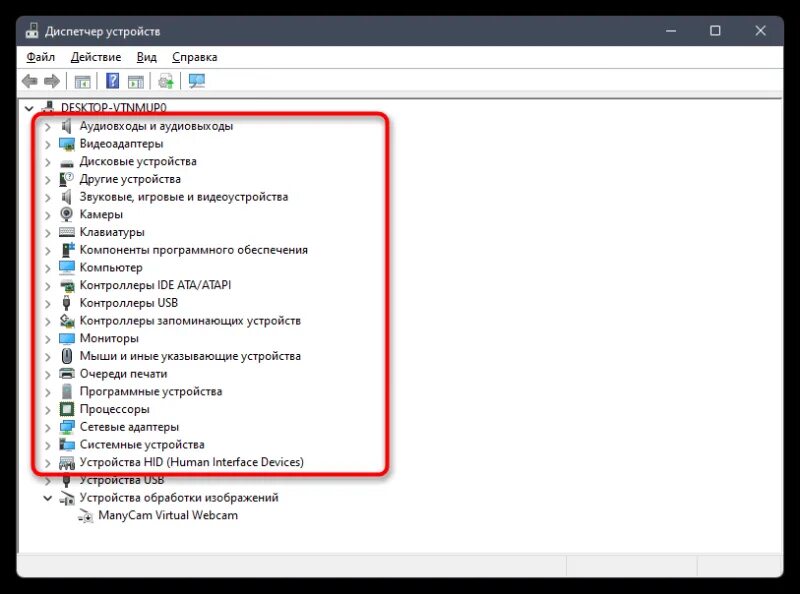Screen dimensions: 800x594
Task: Click the webcam icon beside Камеры
Action: pos(66,214)
